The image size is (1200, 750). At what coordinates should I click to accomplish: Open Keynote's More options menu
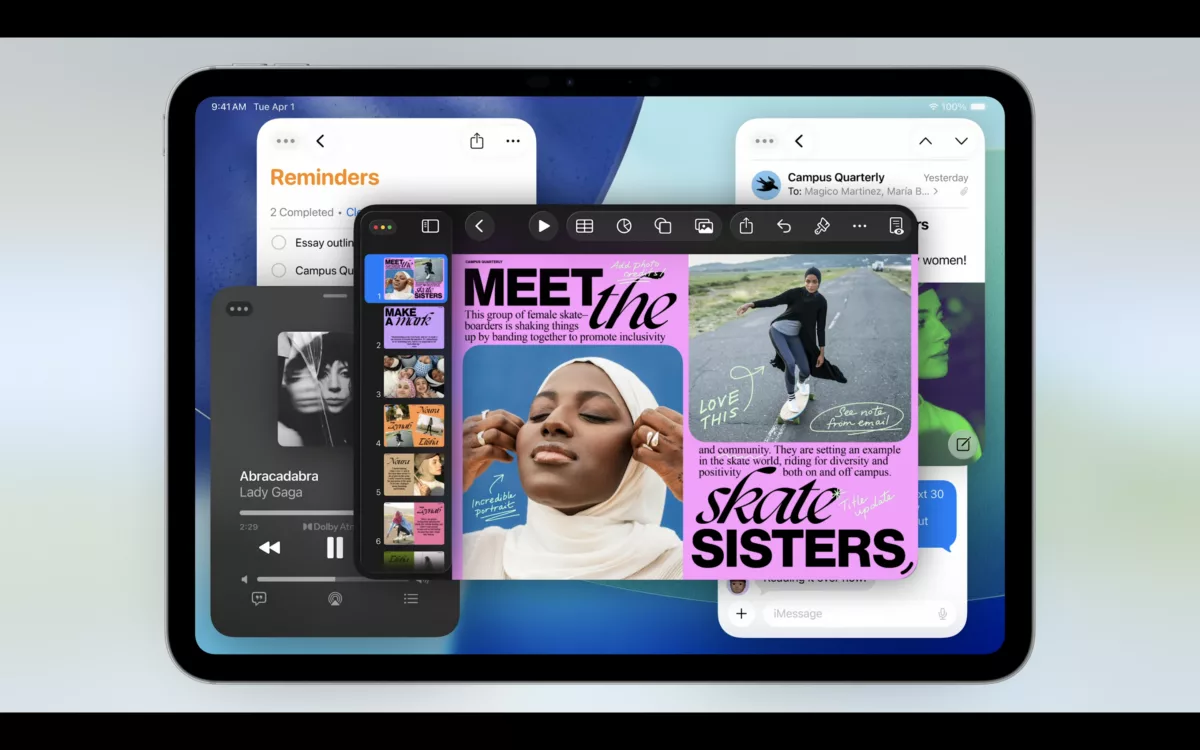[x=859, y=226]
